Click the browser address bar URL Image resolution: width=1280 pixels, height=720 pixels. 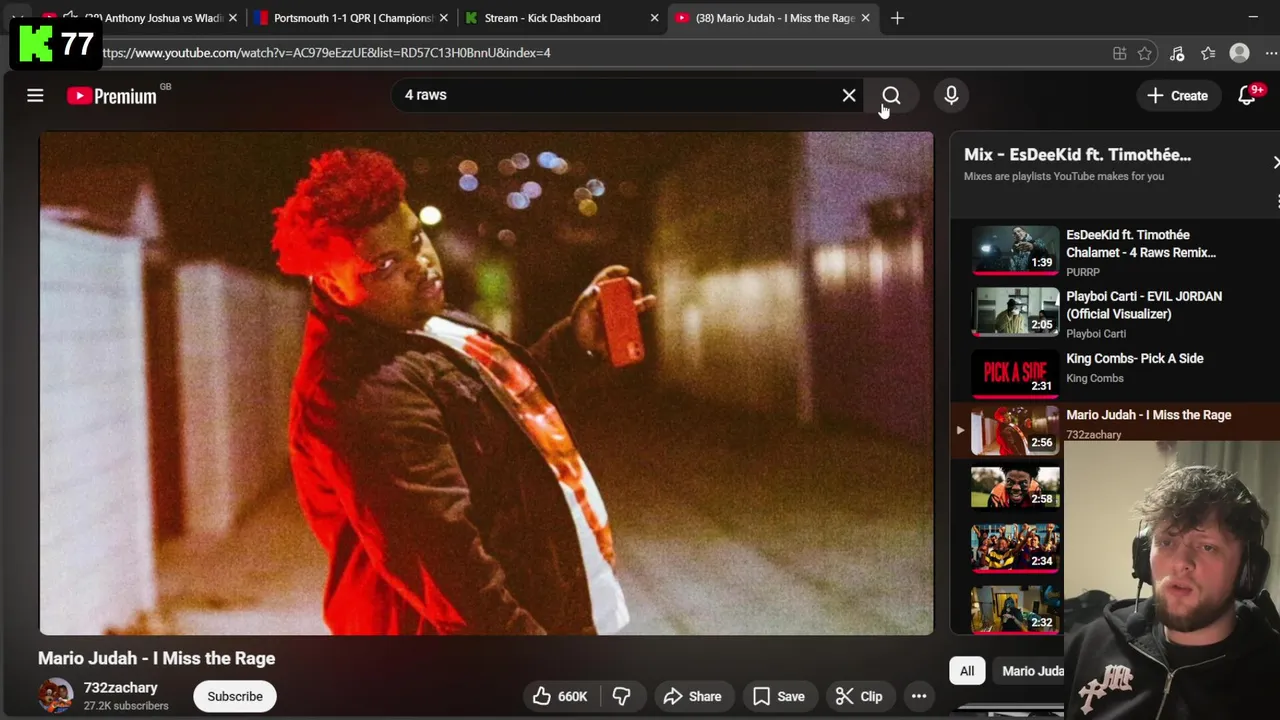[325, 53]
